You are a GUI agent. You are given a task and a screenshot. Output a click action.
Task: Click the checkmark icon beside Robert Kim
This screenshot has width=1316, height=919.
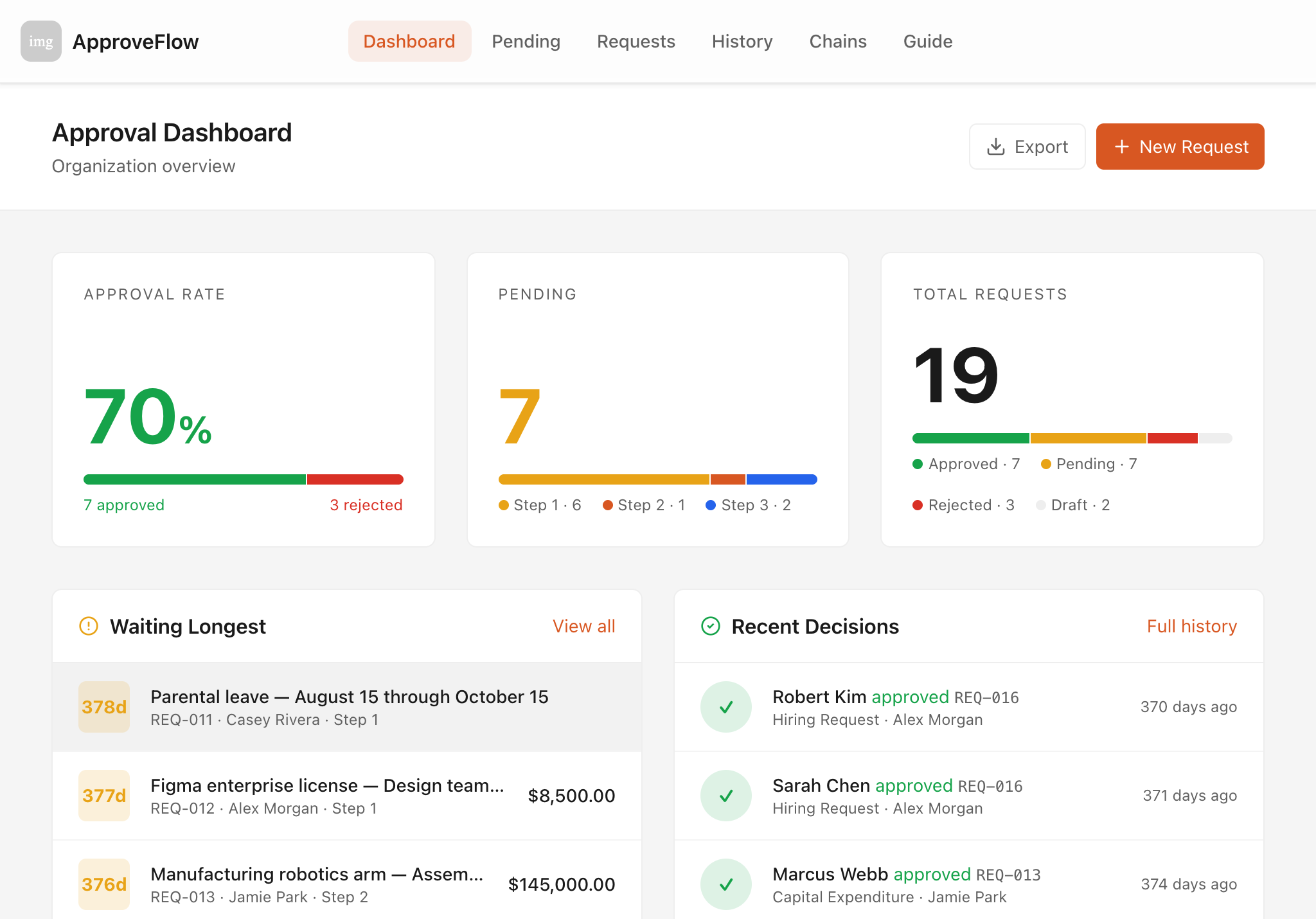(x=726, y=707)
